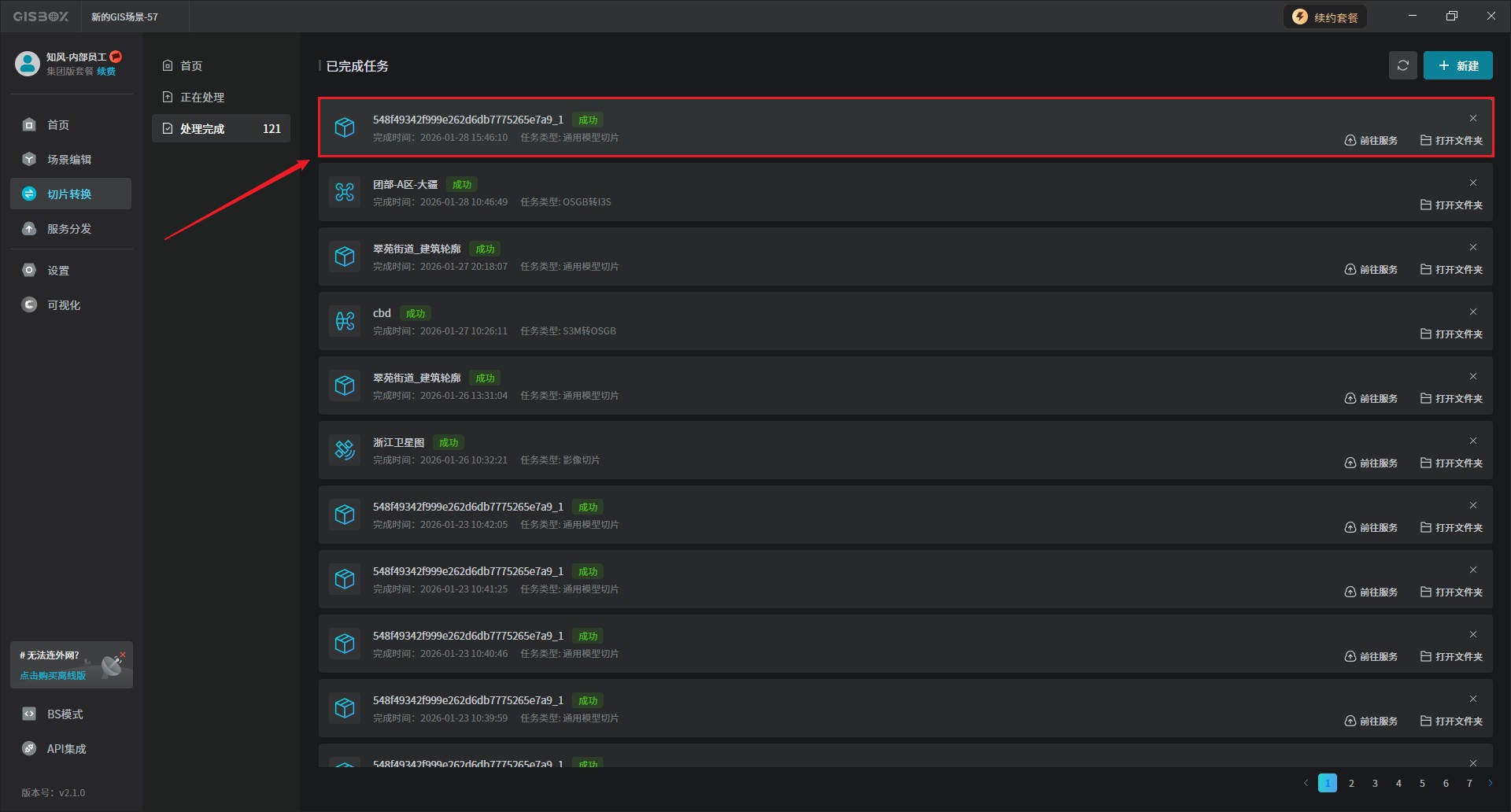Open folder for the cbd task
The width and height of the screenshot is (1511, 812).
click(1451, 334)
